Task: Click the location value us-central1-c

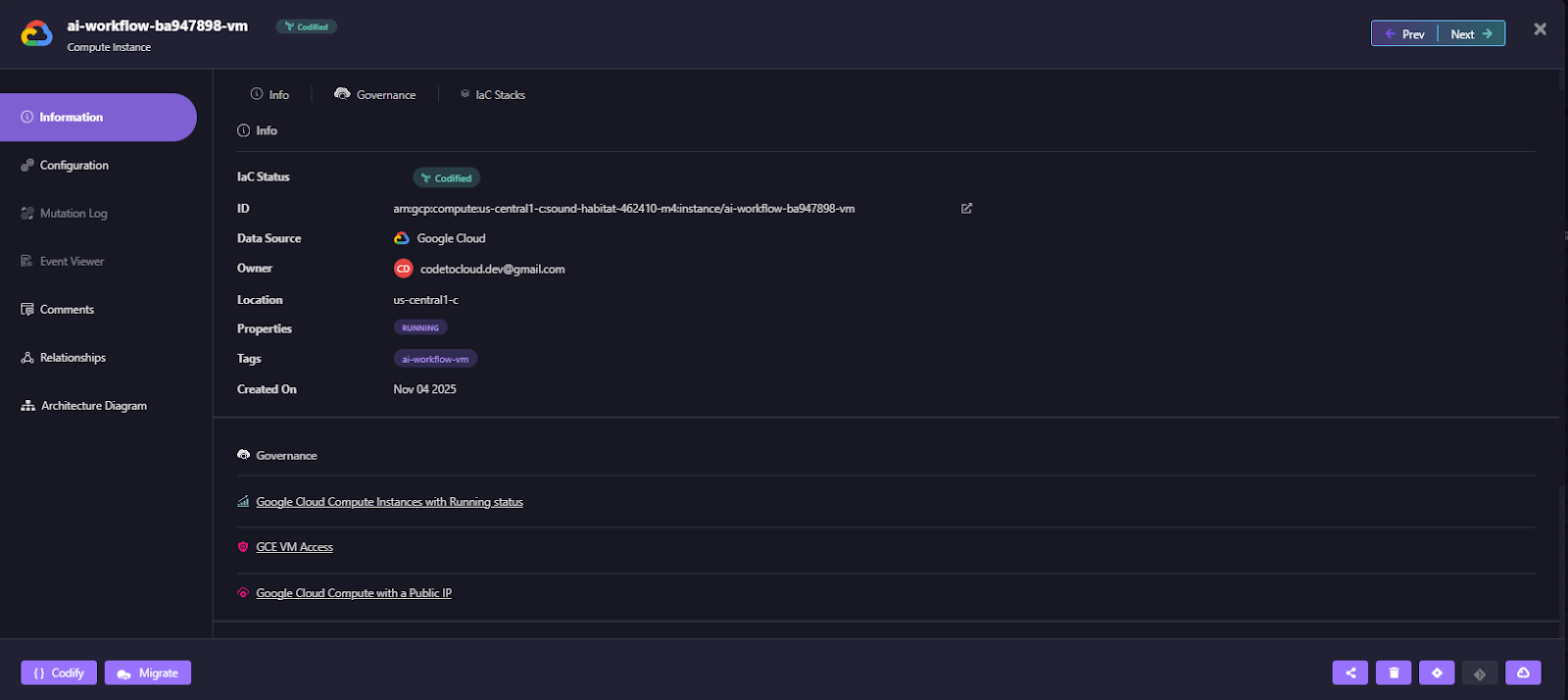Action: point(425,299)
